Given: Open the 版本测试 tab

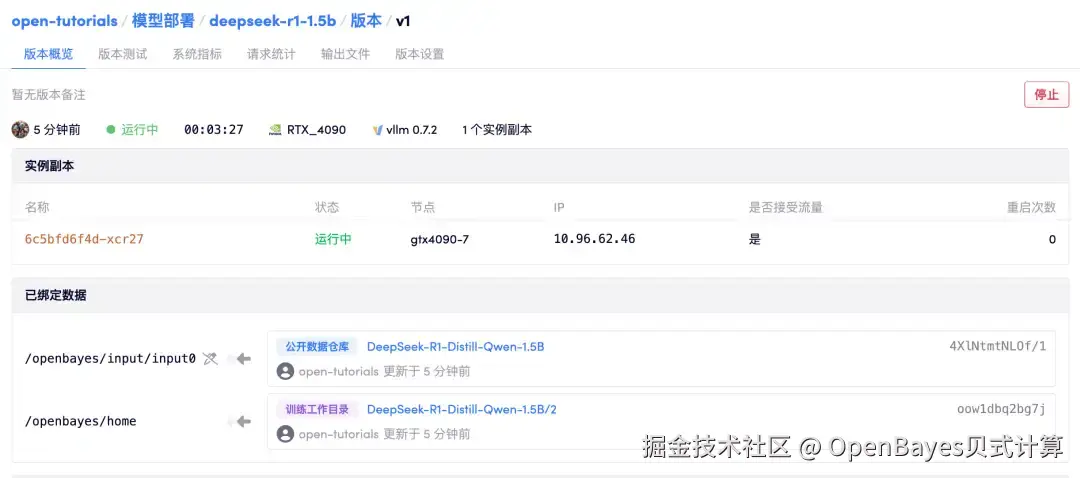Looking at the screenshot, I should (123, 54).
